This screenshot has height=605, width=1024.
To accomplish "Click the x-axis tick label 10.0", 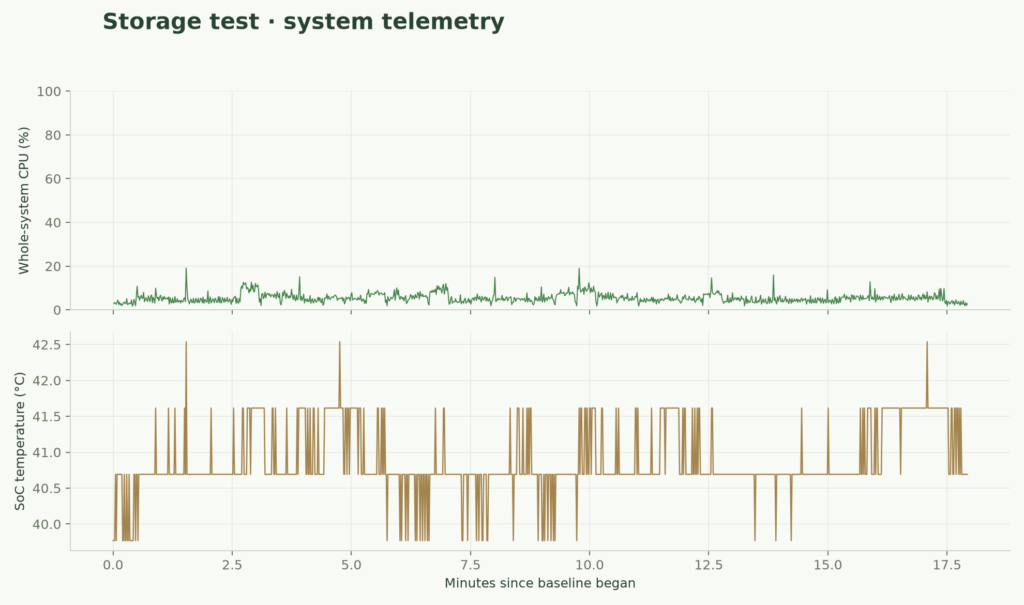I will pyautogui.click(x=589, y=564).
